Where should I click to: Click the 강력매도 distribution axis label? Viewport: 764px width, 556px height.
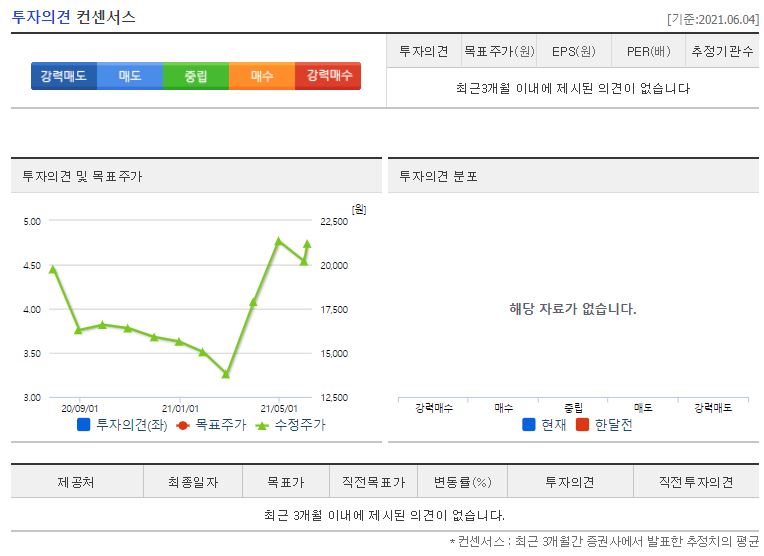click(x=713, y=407)
